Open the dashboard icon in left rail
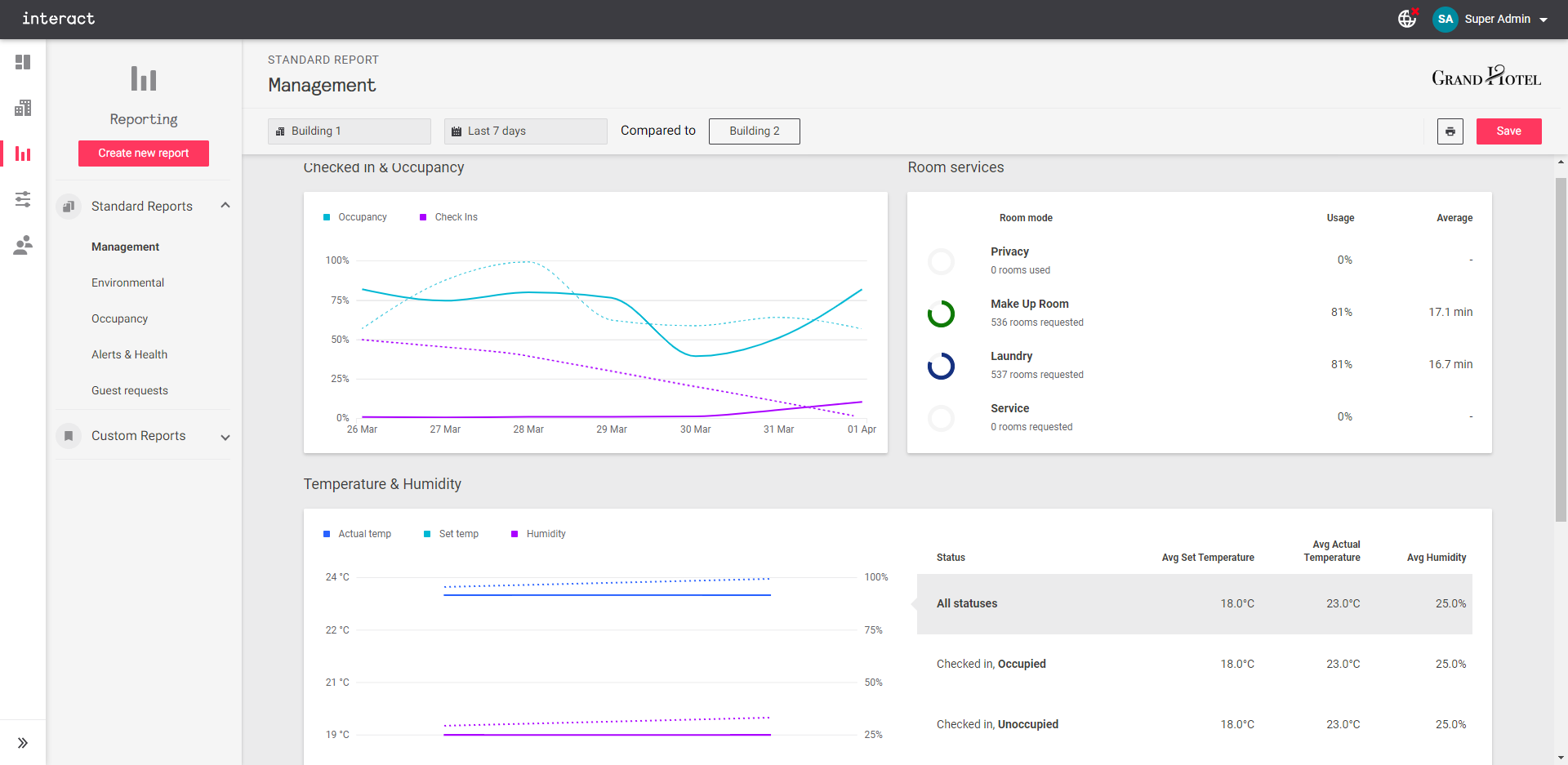The image size is (1568, 765). (23, 62)
